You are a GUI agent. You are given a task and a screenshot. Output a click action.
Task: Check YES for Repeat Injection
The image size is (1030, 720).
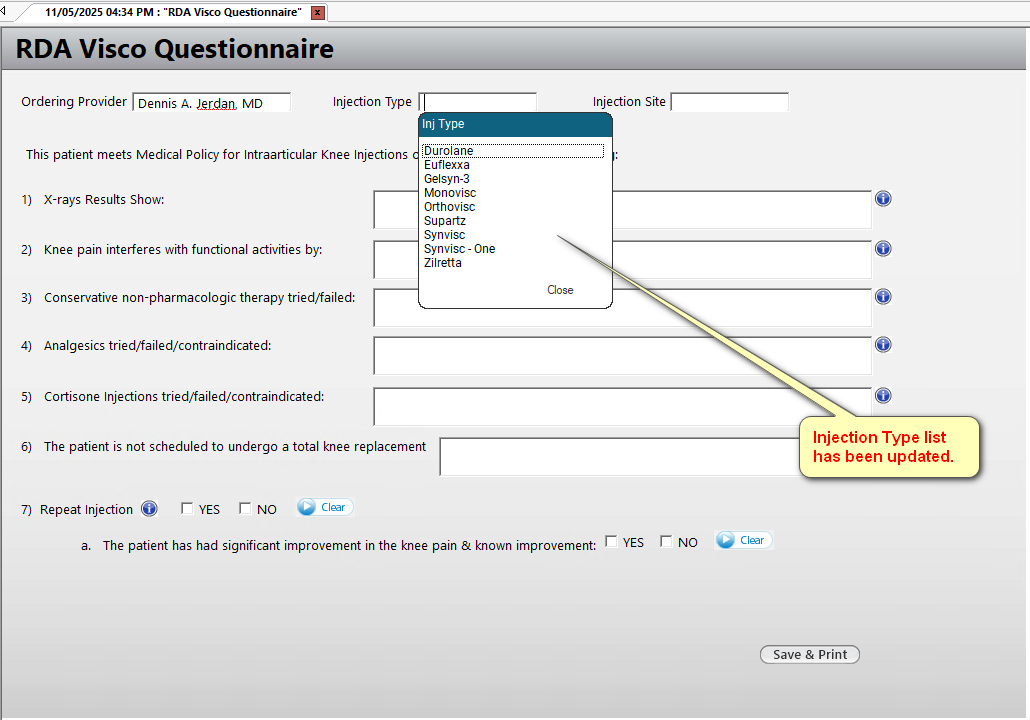187,508
